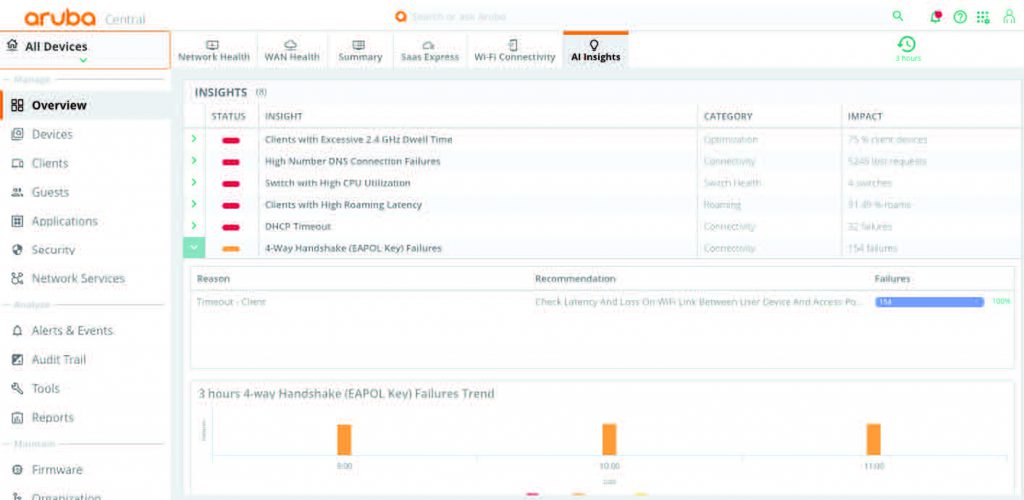This screenshot has height=500, width=1024.
Task: Click the orange bar at 10:00
Action: point(609,439)
